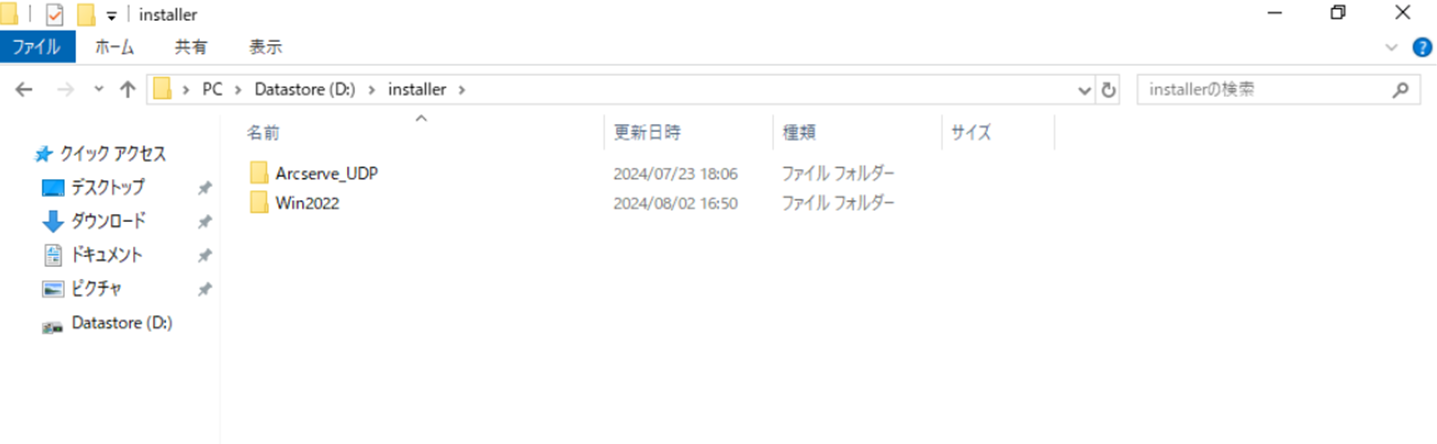This screenshot has height=444, width=1437.
Task: Select the Win2022 folder icon
Action: 260,203
